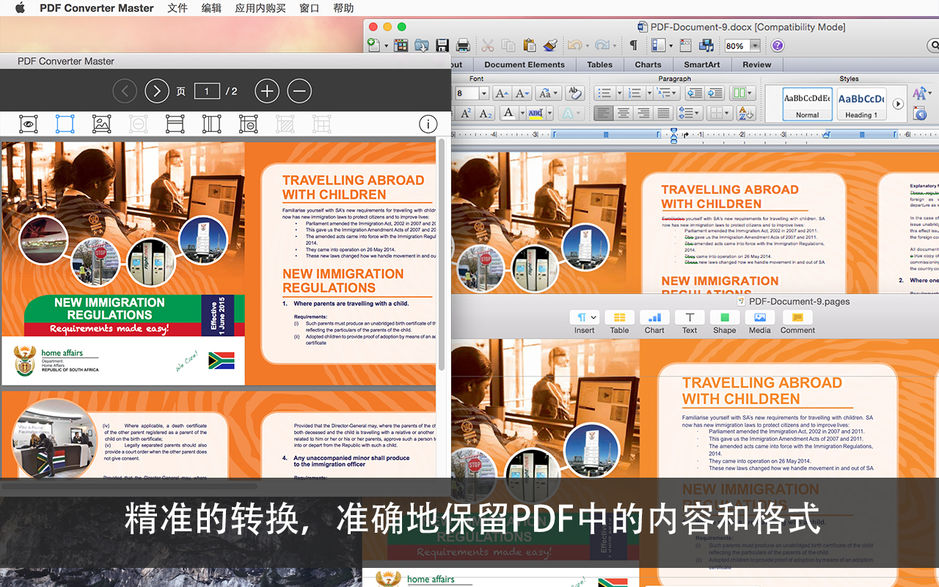The width and height of the screenshot is (939, 587).
Task: Click the Chart icon in Pages toolbar
Action: tap(655, 318)
